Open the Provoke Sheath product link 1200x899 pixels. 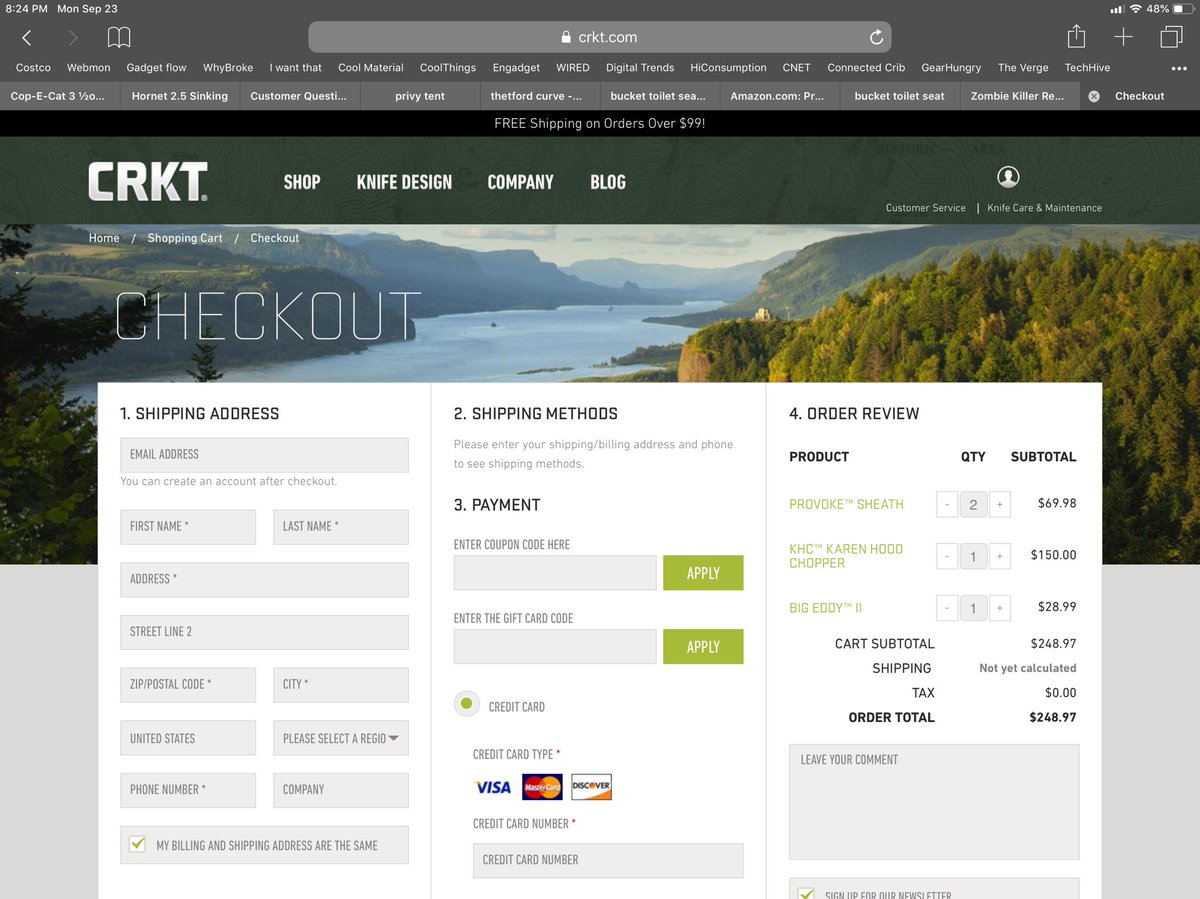coord(846,504)
